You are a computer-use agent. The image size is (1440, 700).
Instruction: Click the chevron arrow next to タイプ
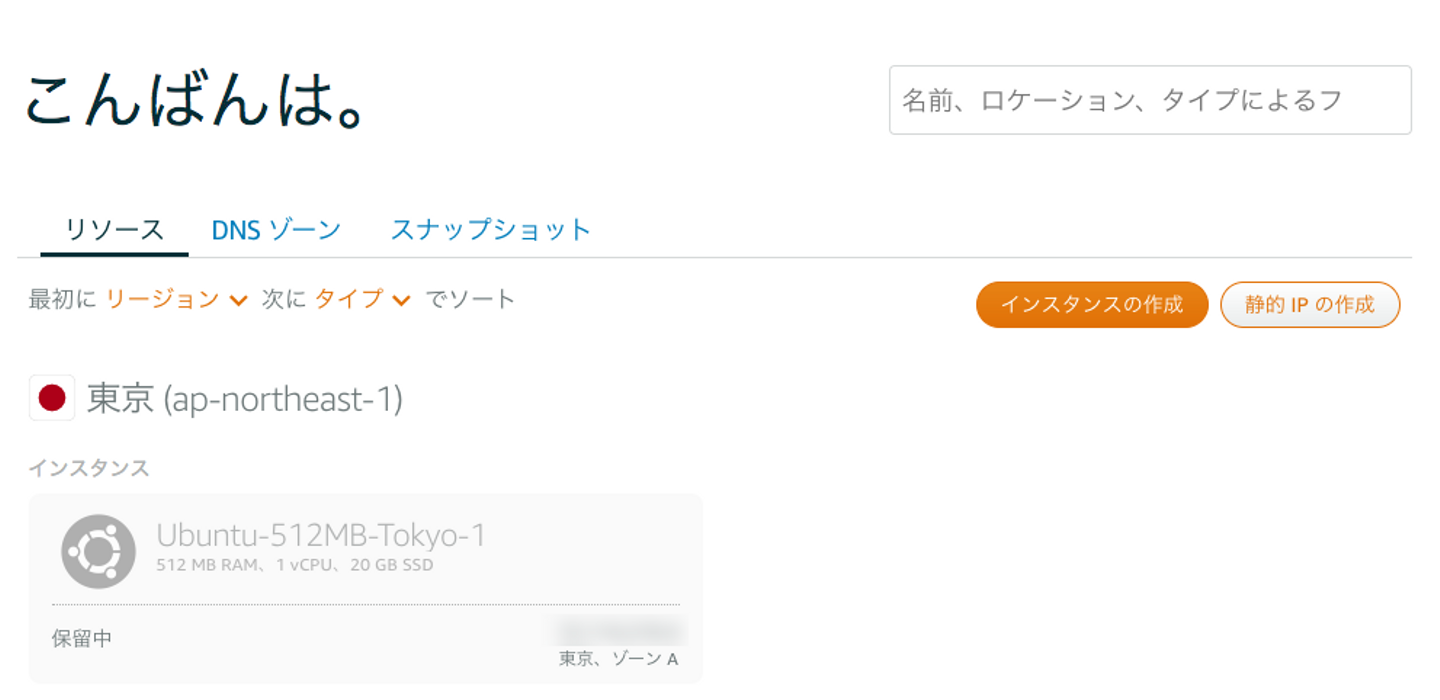tap(402, 300)
